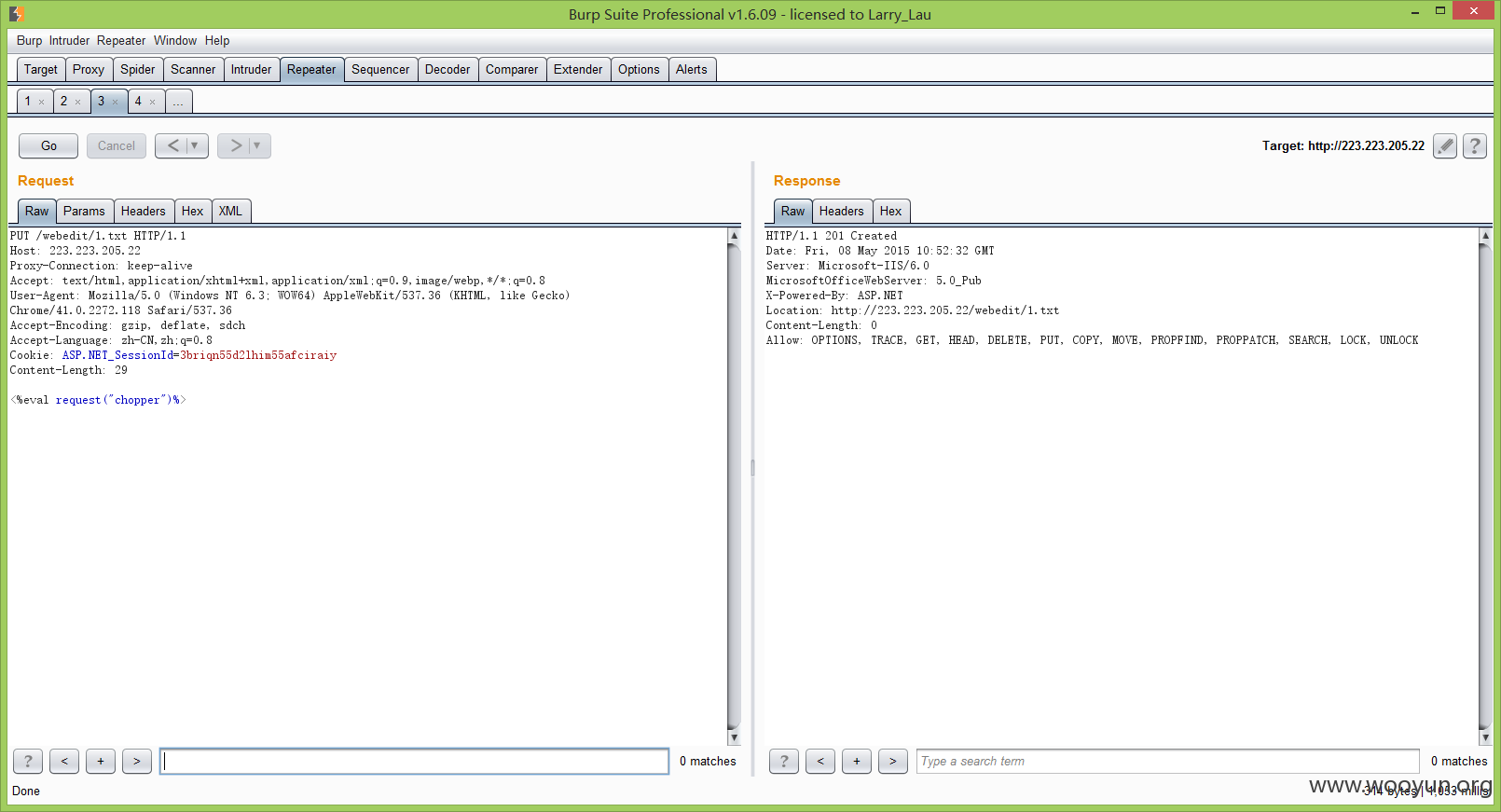This screenshot has width=1501, height=812.
Task: Switch to the Extender tab
Action: pos(578,69)
